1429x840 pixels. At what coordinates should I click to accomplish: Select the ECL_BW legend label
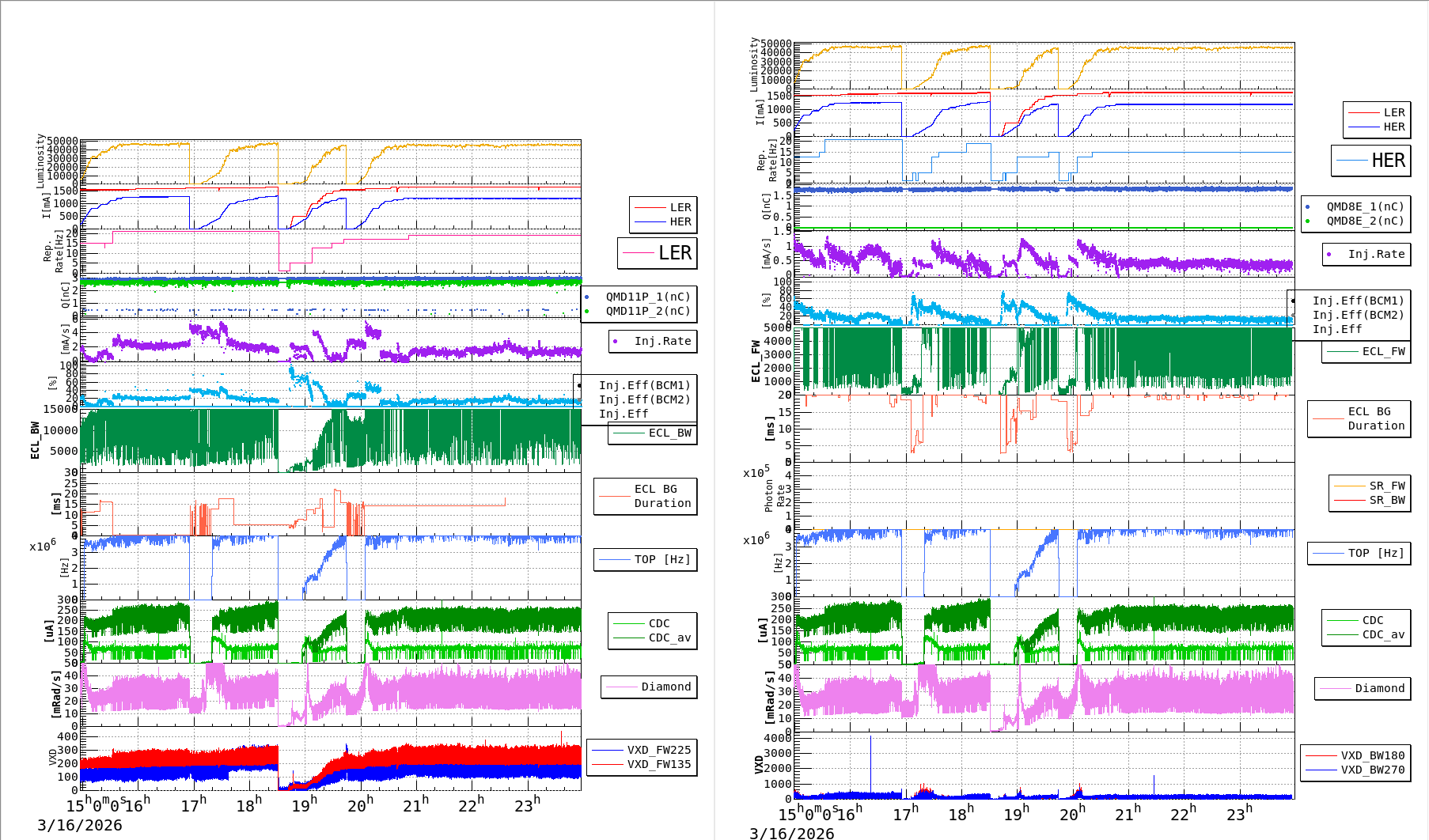[x=669, y=433]
